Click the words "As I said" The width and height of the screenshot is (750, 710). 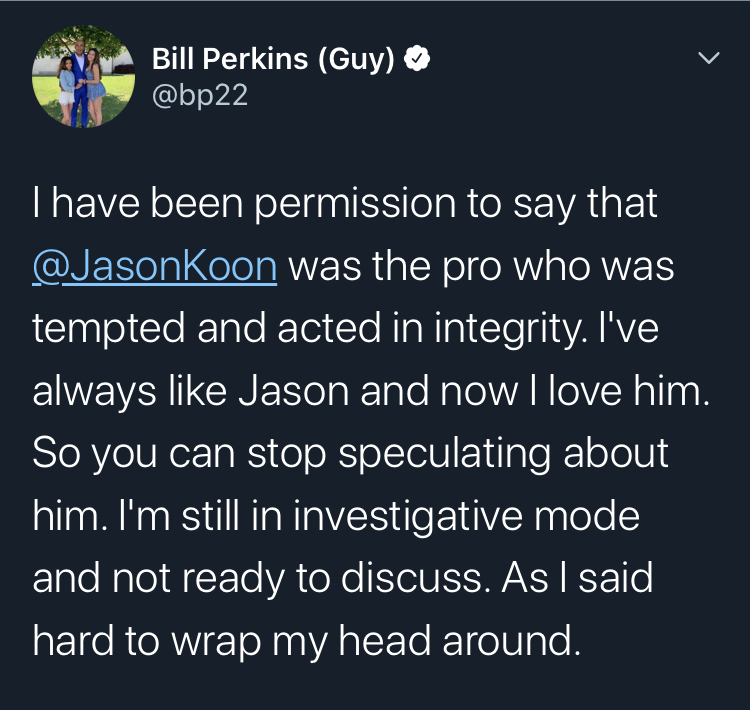[x=590, y=578]
